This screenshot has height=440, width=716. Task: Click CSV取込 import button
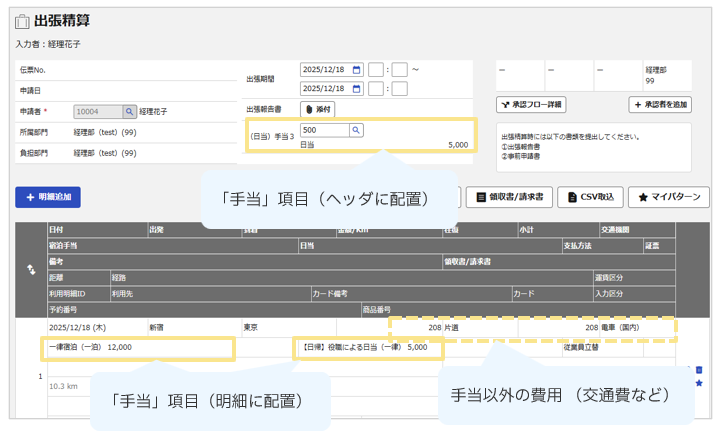[590, 197]
